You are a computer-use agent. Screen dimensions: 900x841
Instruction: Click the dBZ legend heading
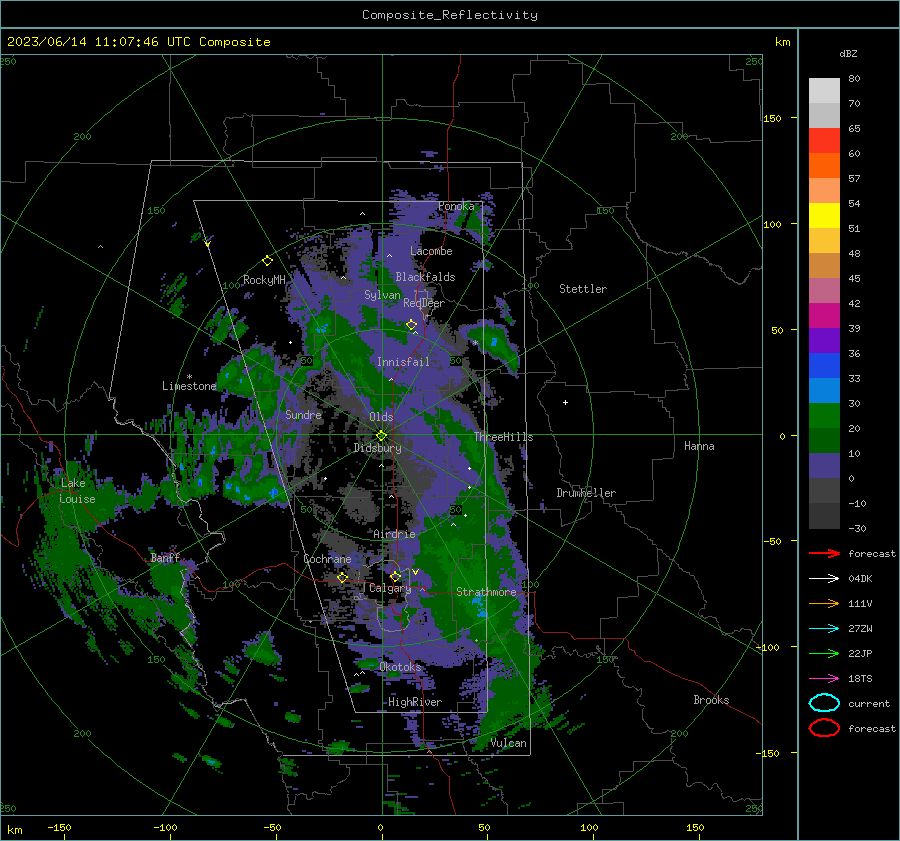(x=848, y=53)
